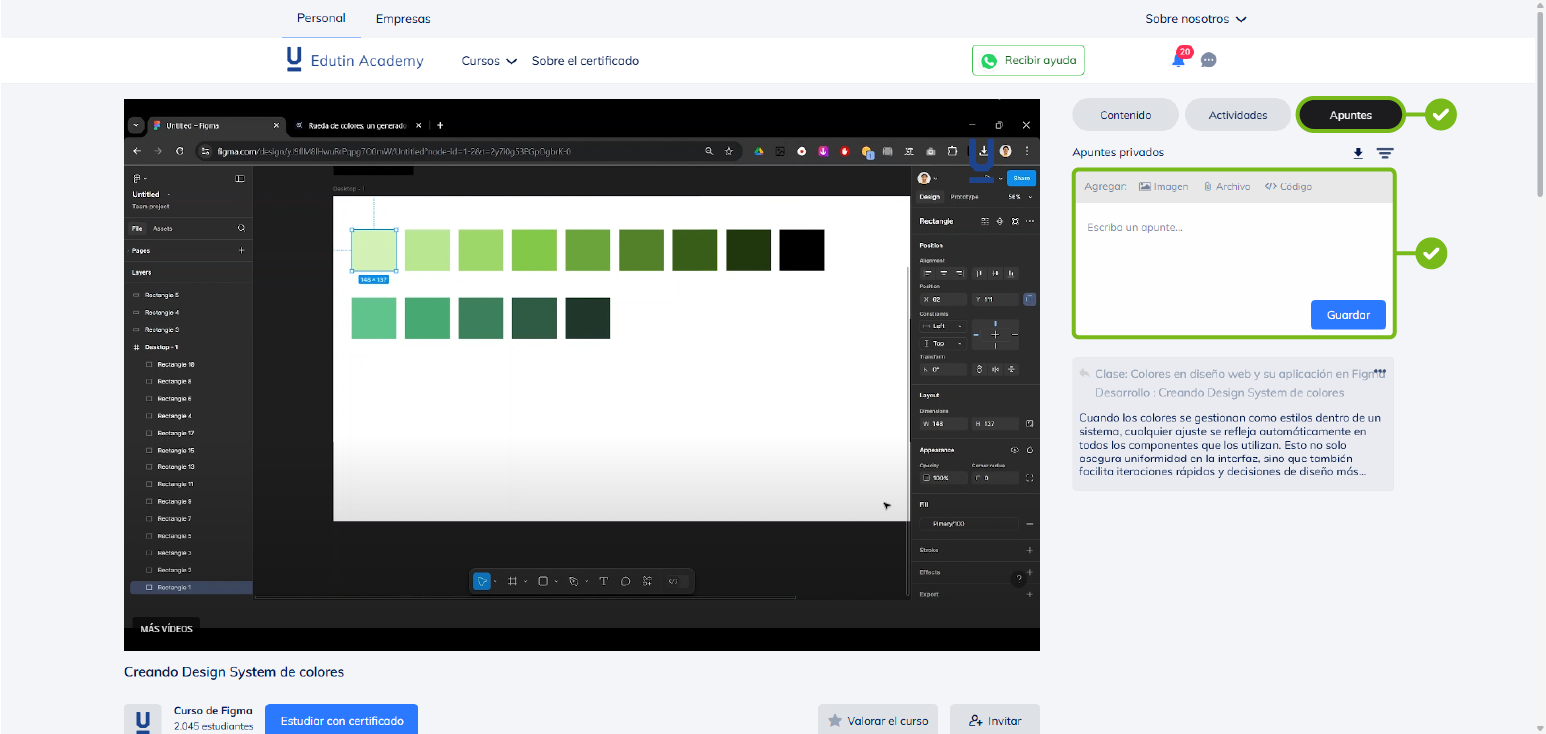Switch to the Contenido tab

1125,115
